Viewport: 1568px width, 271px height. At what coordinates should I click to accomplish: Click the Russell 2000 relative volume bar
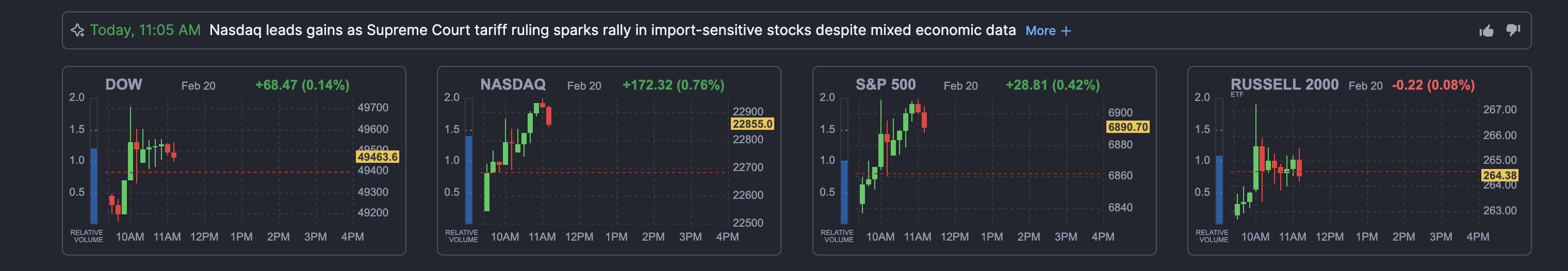[x=1219, y=189]
